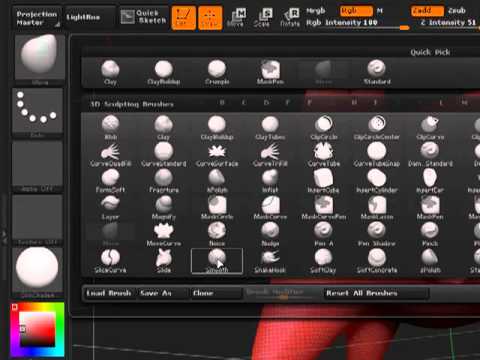Toggle the Zadd button
This screenshot has width=480, height=360.
coord(427,11)
